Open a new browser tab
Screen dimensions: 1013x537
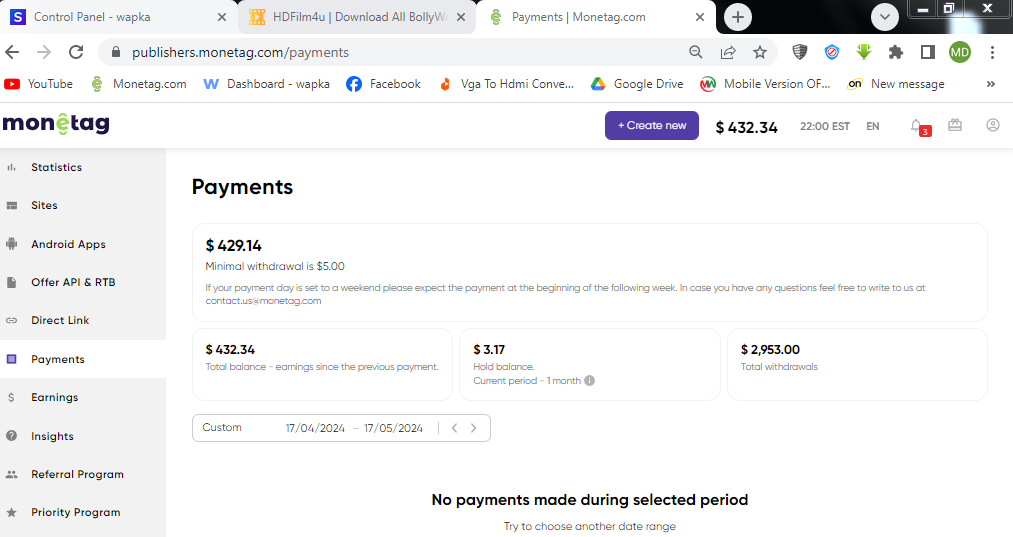click(x=738, y=17)
